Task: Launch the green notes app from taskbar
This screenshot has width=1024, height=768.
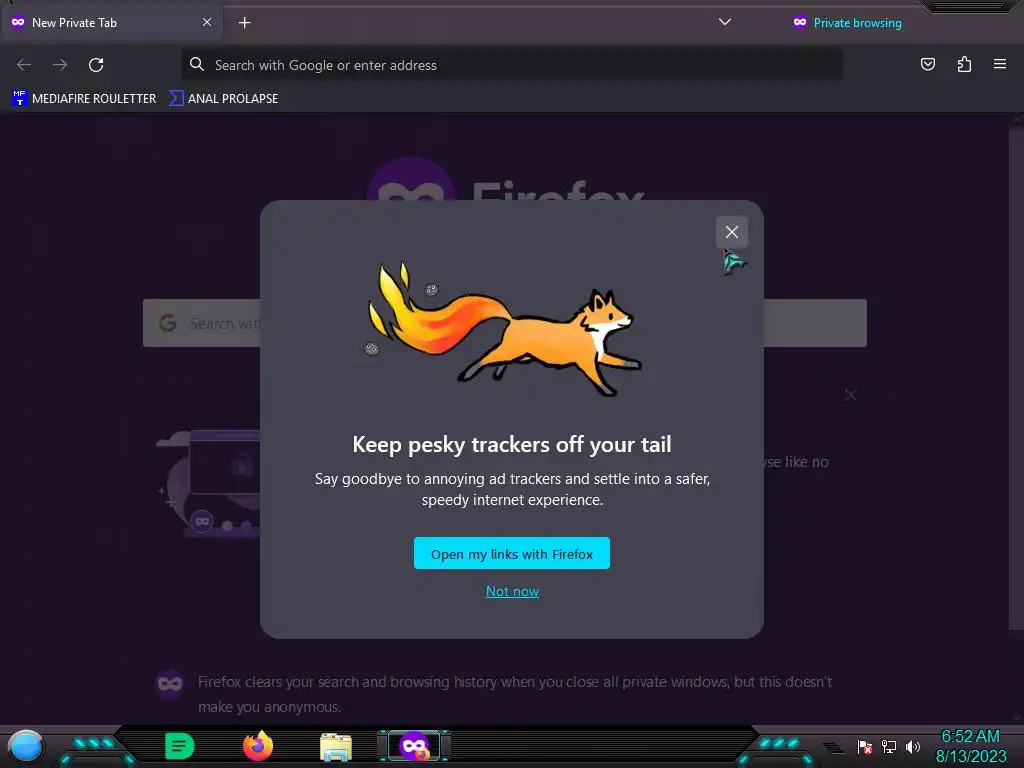Action: [180, 746]
